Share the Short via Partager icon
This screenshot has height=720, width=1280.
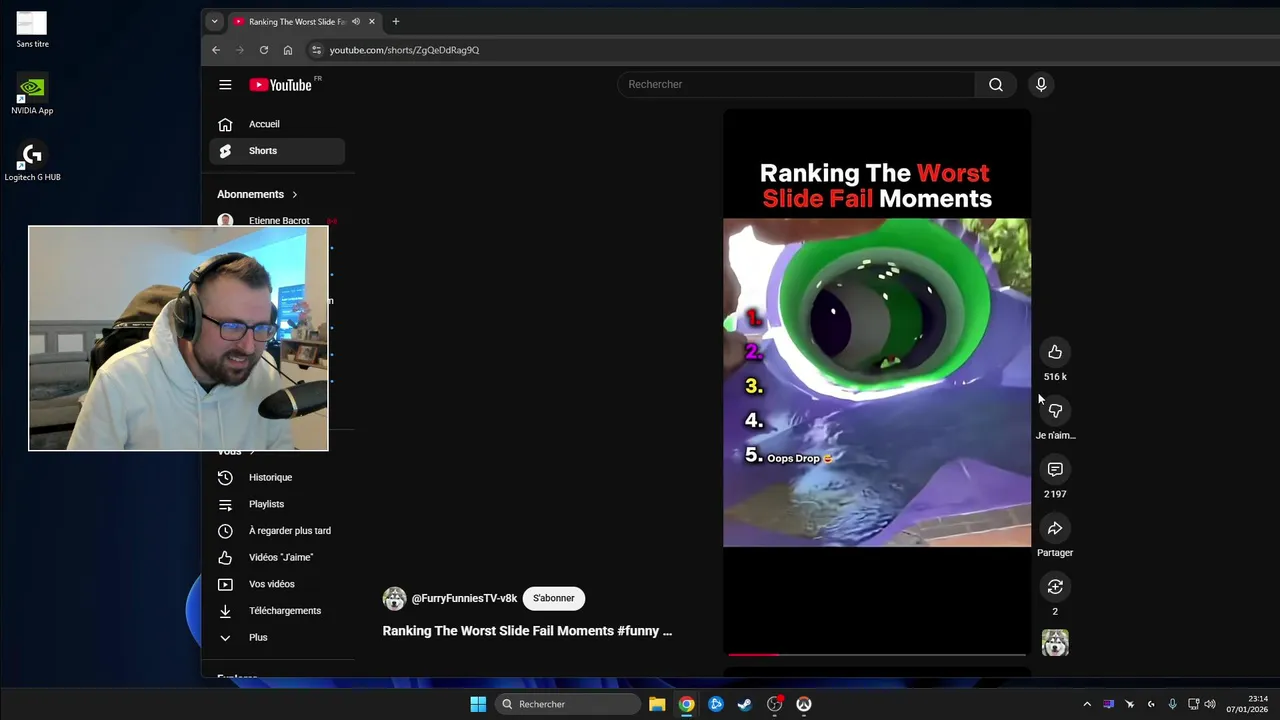pyautogui.click(x=1055, y=528)
